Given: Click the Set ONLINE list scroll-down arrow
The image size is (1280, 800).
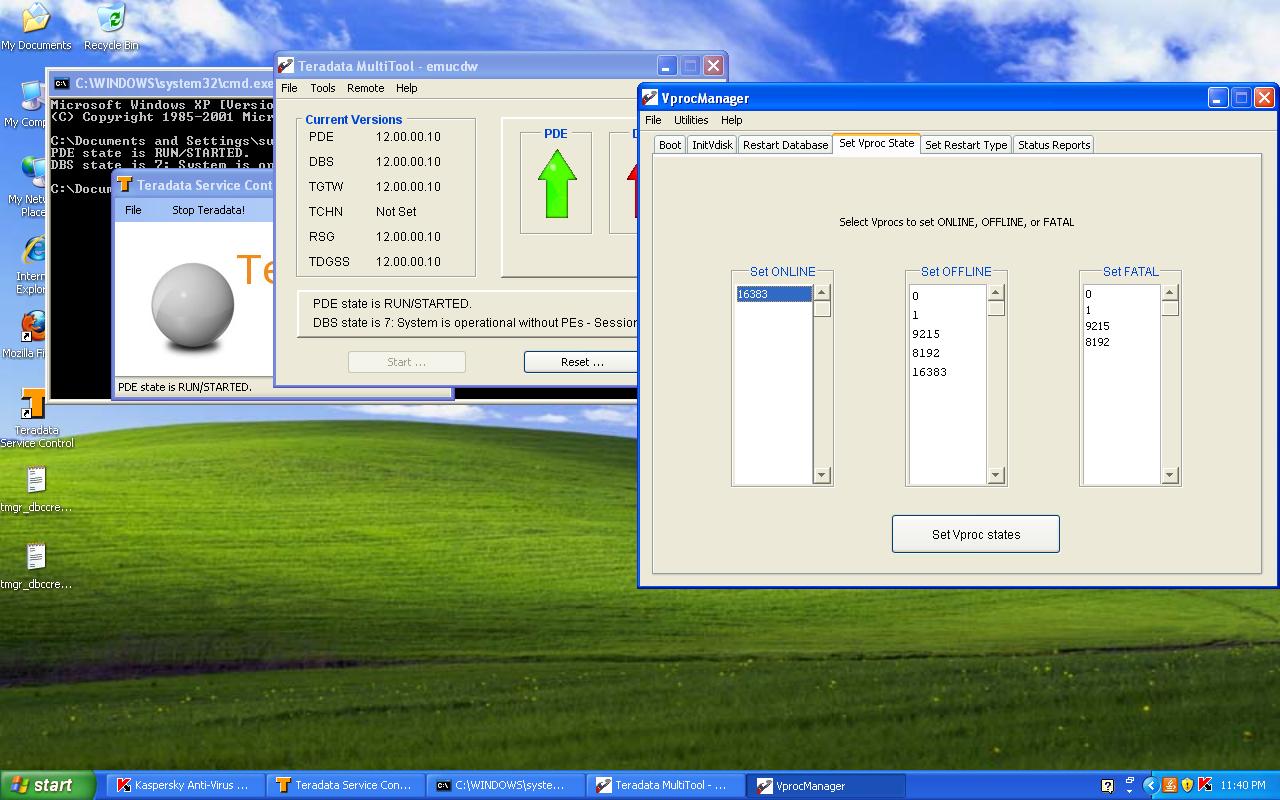Looking at the screenshot, I should pos(822,475).
